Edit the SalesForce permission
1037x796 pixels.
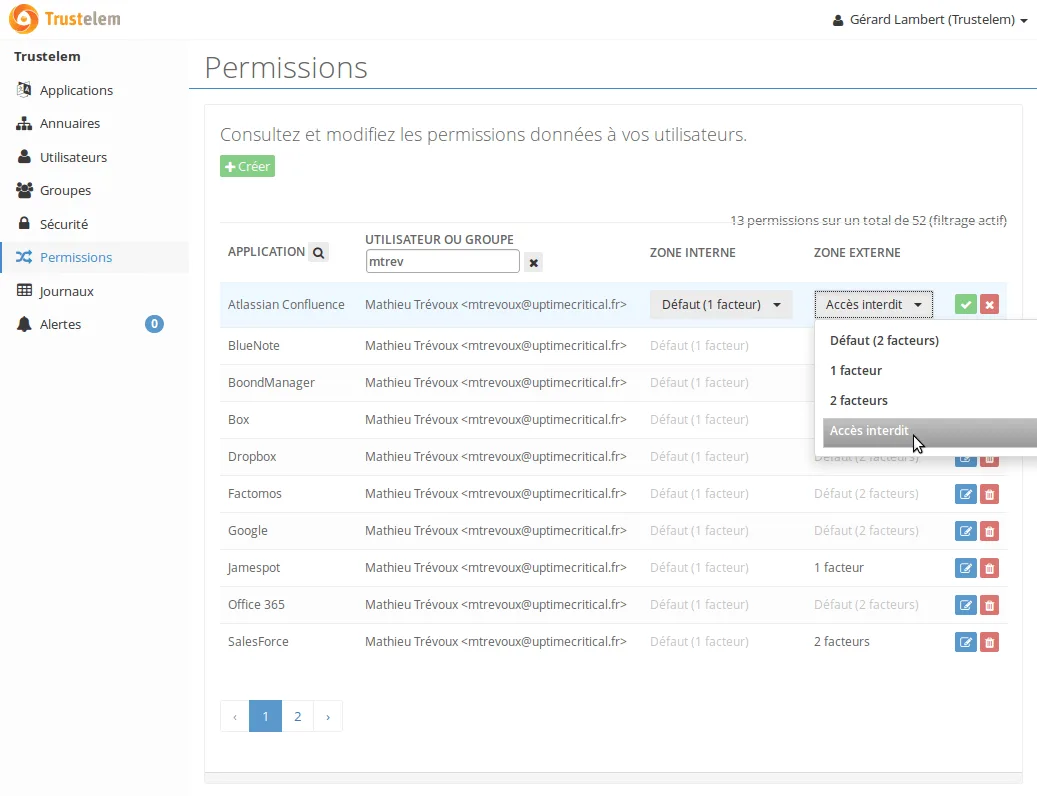966,642
